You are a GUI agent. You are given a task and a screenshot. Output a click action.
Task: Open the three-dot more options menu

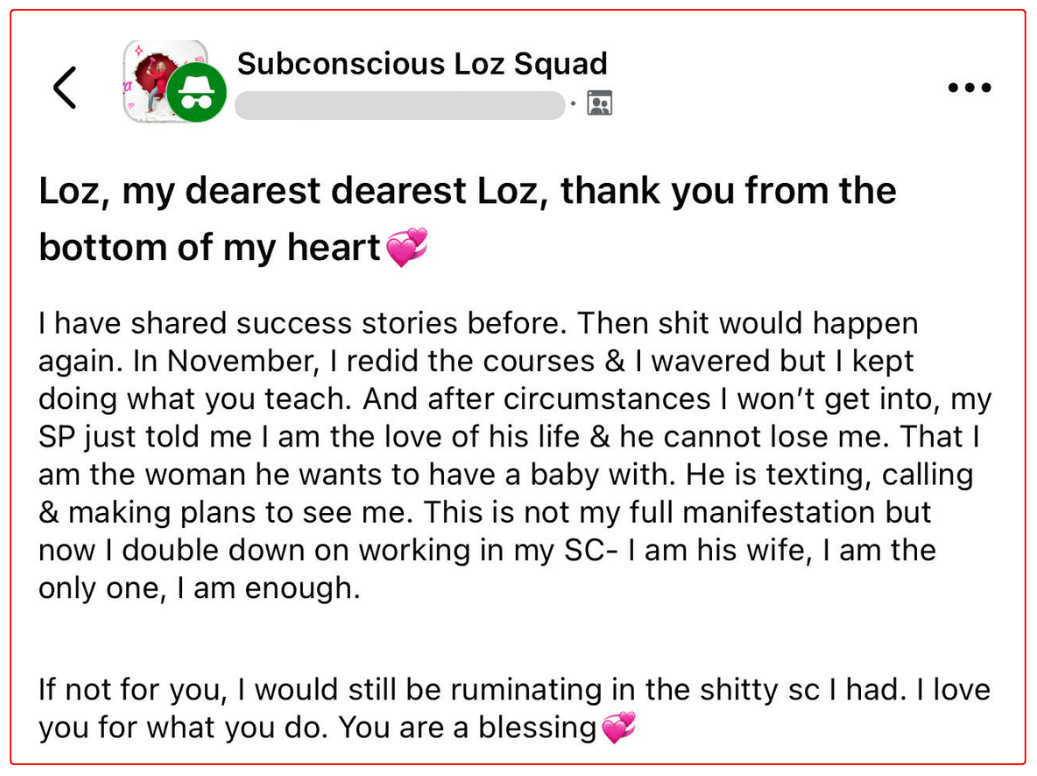(968, 88)
